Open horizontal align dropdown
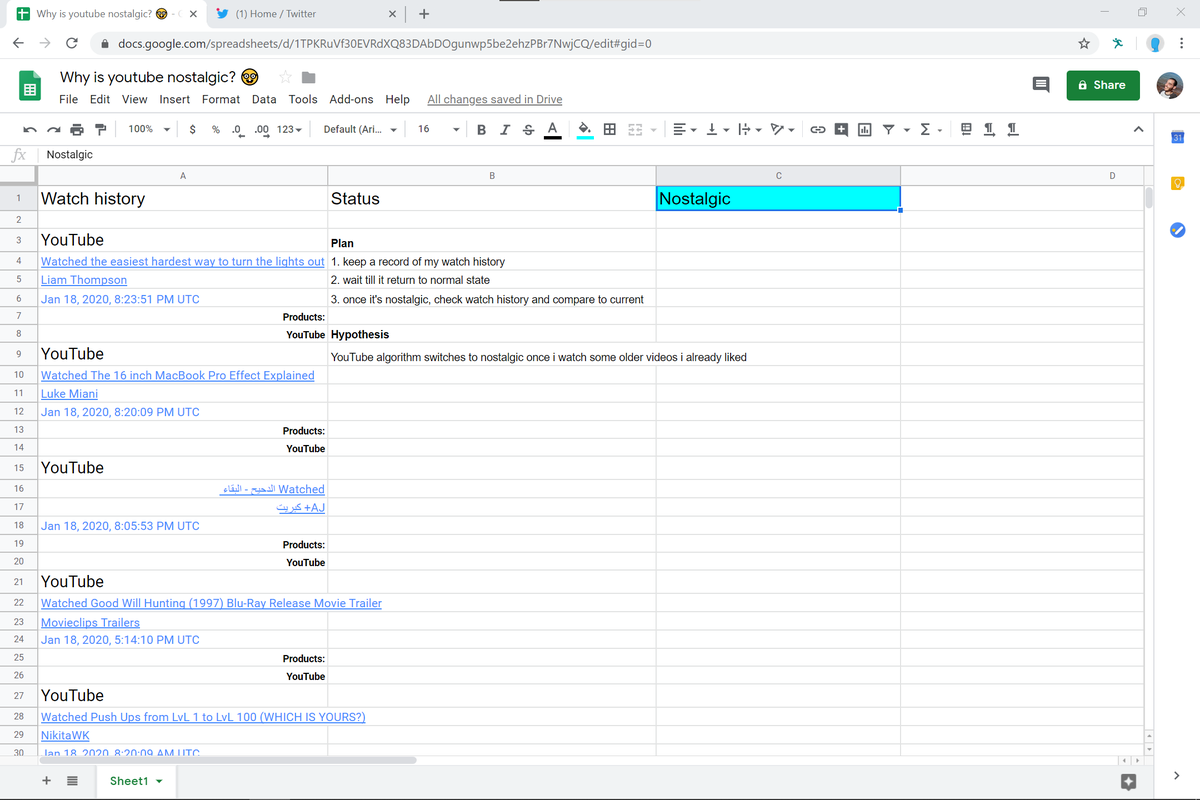 click(x=685, y=129)
